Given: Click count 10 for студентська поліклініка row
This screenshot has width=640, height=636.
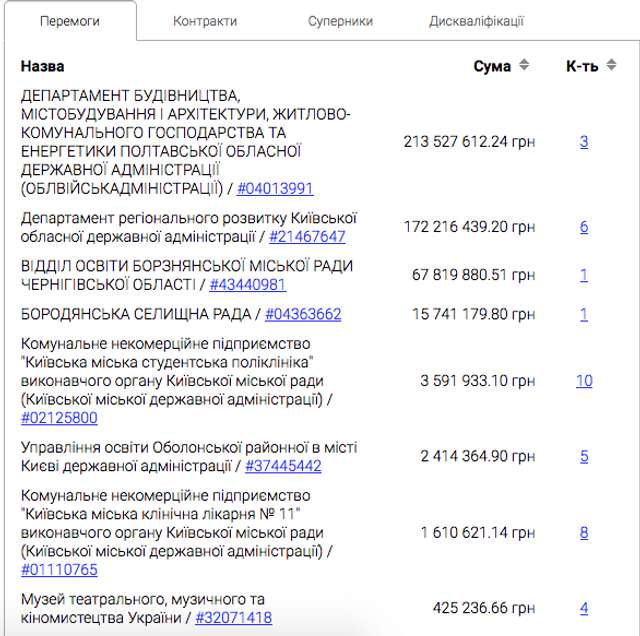Looking at the screenshot, I should (x=584, y=381).
